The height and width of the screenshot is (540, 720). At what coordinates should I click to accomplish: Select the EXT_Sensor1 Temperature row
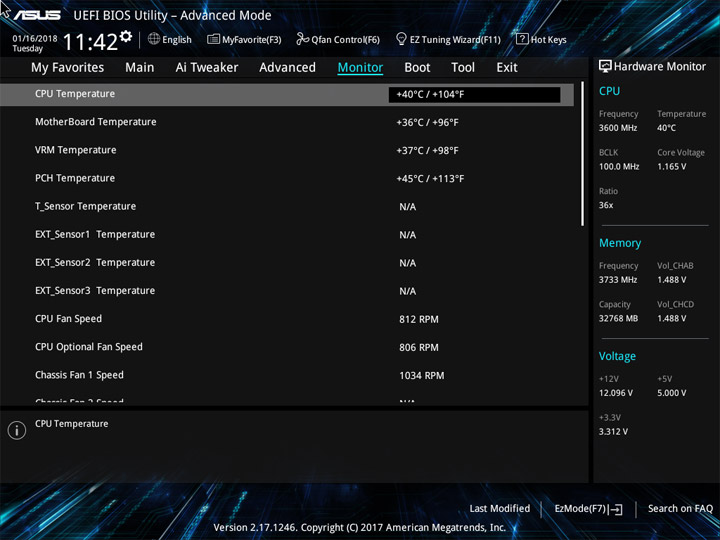tap(287, 235)
